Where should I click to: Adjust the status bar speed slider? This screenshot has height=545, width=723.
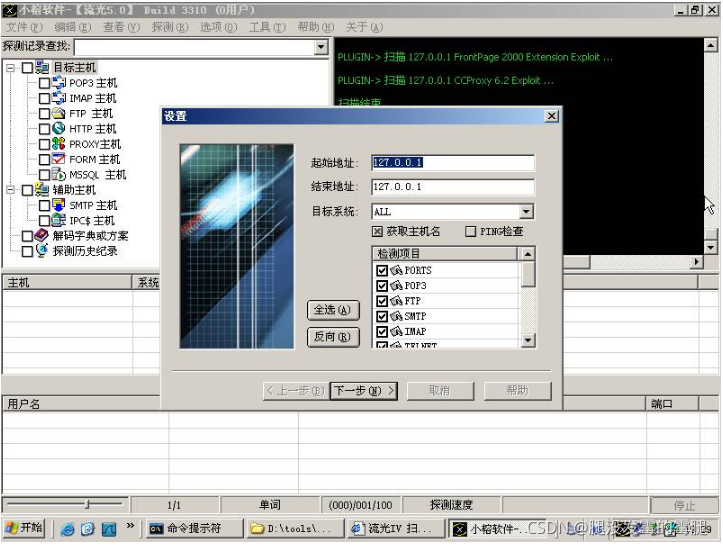[87, 504]
